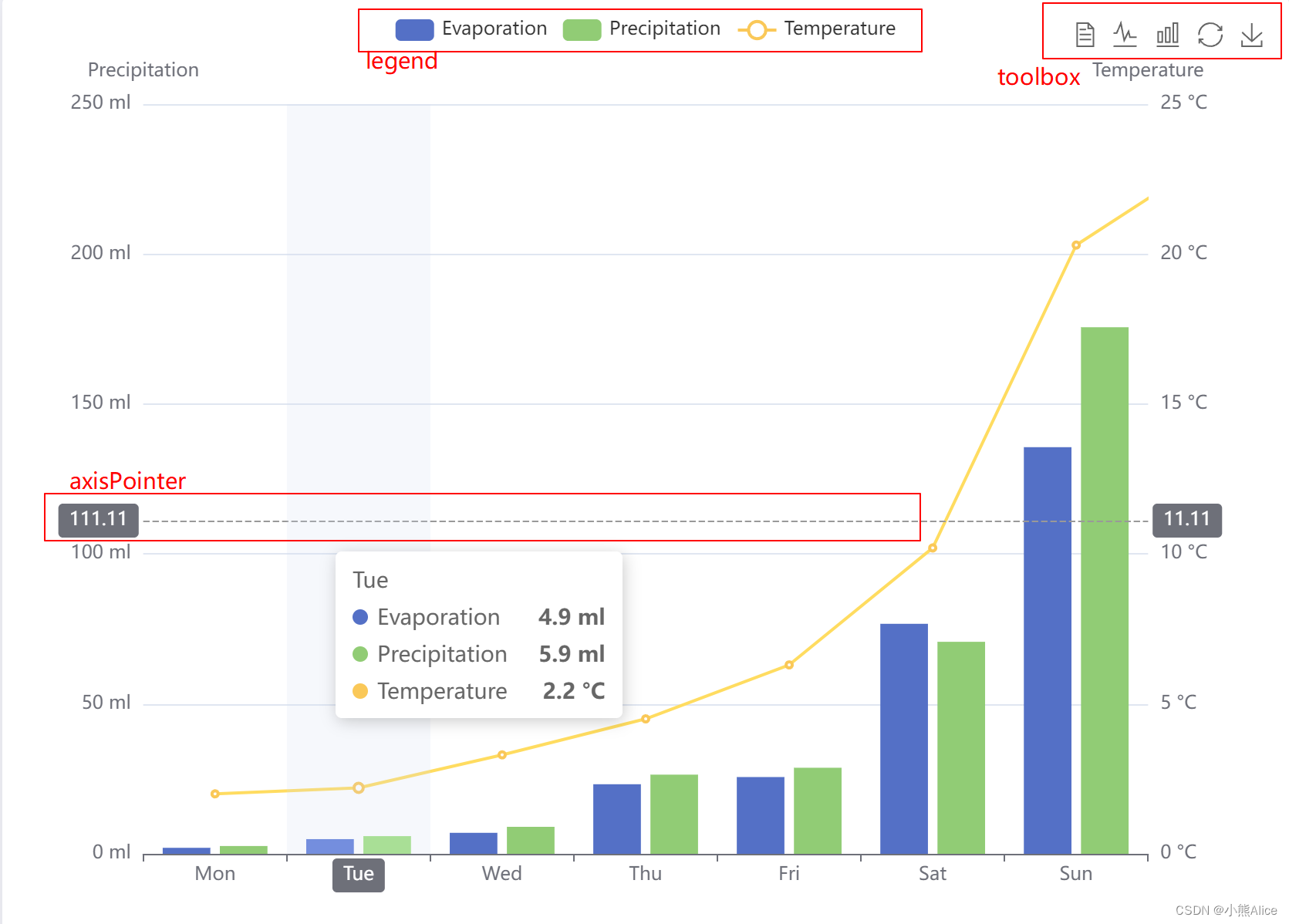Click Tuesday's highlighted Evaporation bar
The width and height of the screenshot is (1289, 924).
(x=330, y=847)
